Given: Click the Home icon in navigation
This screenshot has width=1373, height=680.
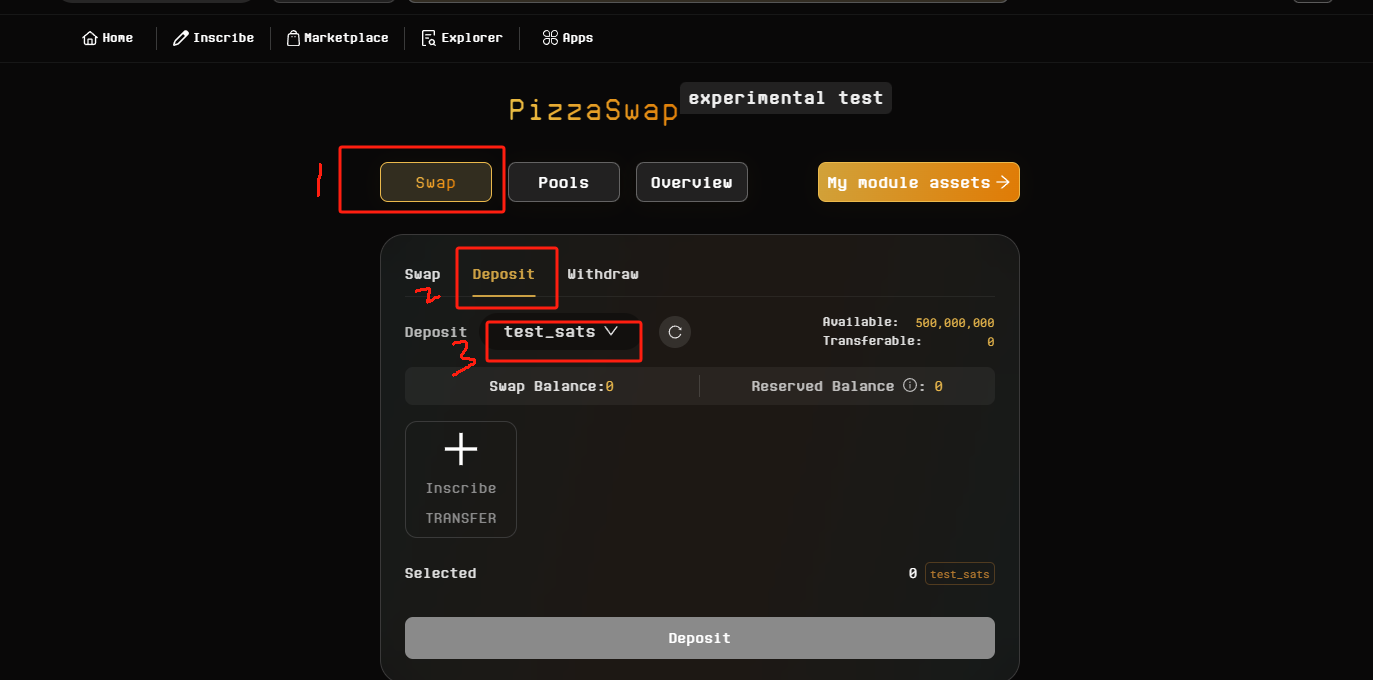Looking at the screenshot, I should point(90,38).
